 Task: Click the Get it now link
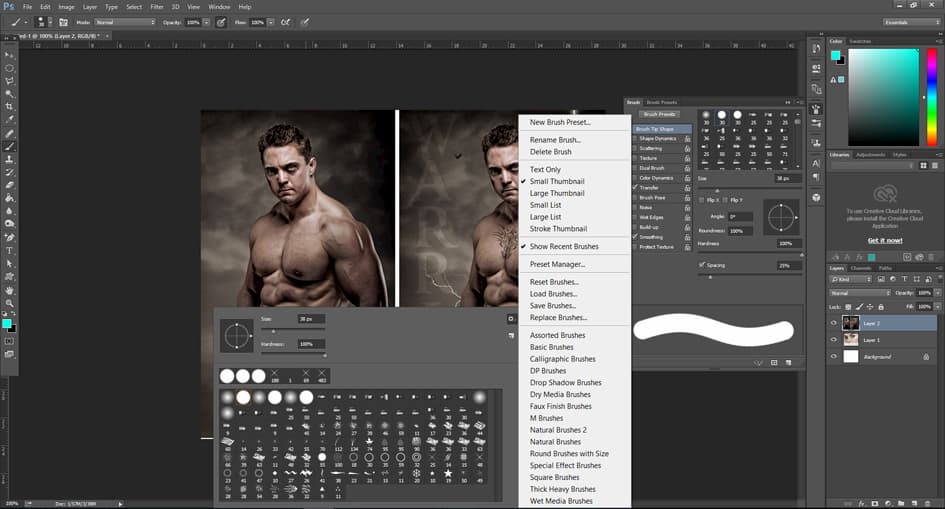[884, 240]
